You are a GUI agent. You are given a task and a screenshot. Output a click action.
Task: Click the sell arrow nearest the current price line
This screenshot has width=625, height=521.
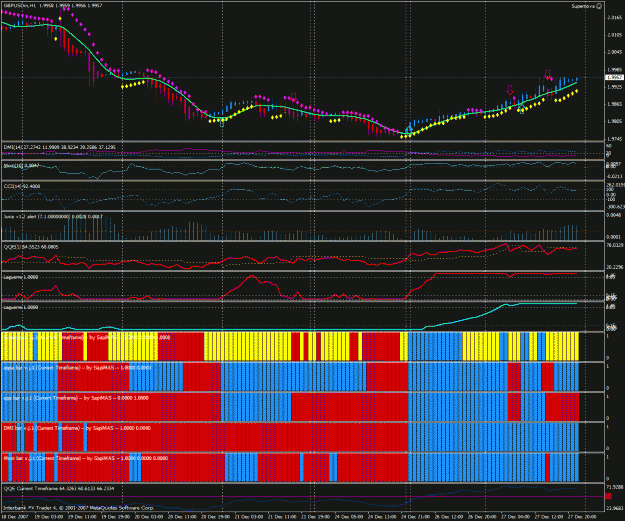(x=548, y=75)
